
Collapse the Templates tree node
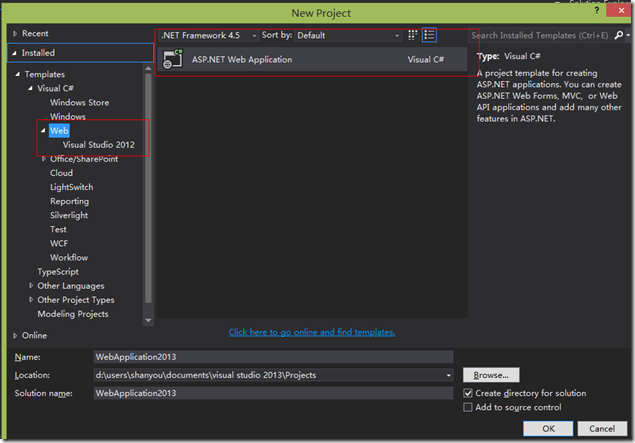coord(17,74)
